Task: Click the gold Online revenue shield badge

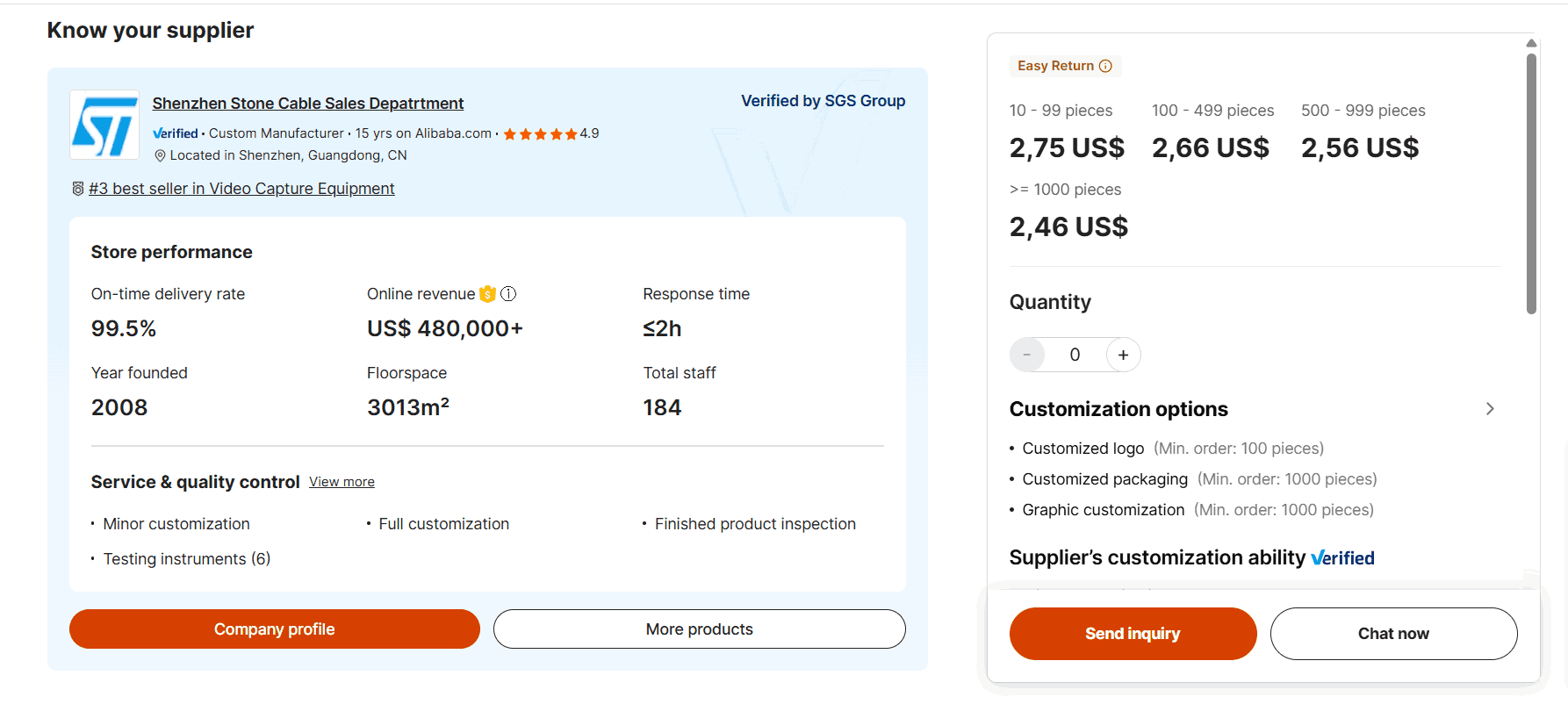Action: (487, 294)
